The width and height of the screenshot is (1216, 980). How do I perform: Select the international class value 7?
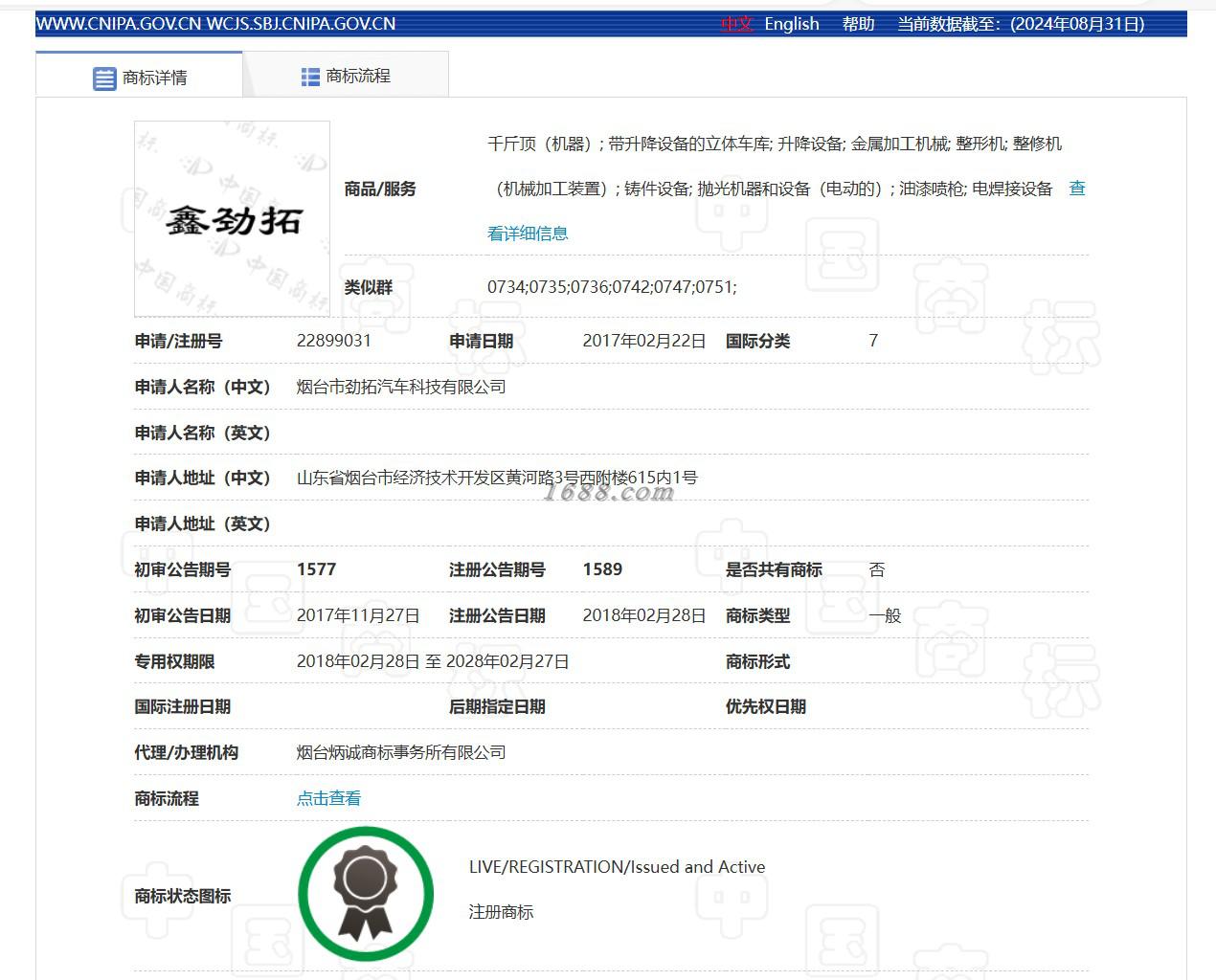pyautogui.click(x=873, y=341)
